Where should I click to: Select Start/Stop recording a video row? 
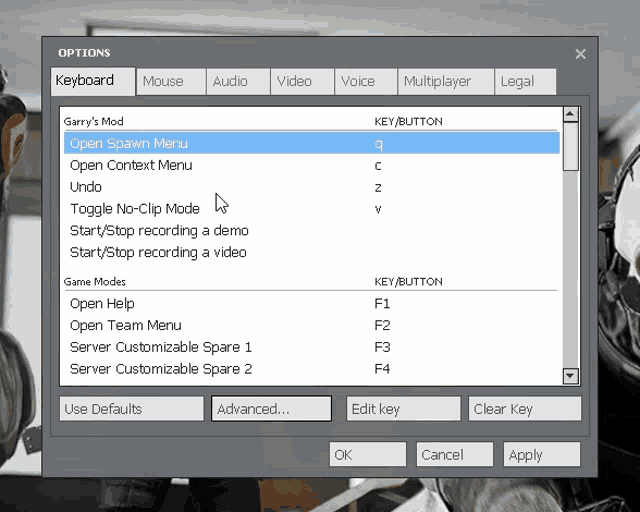[312, 252]
